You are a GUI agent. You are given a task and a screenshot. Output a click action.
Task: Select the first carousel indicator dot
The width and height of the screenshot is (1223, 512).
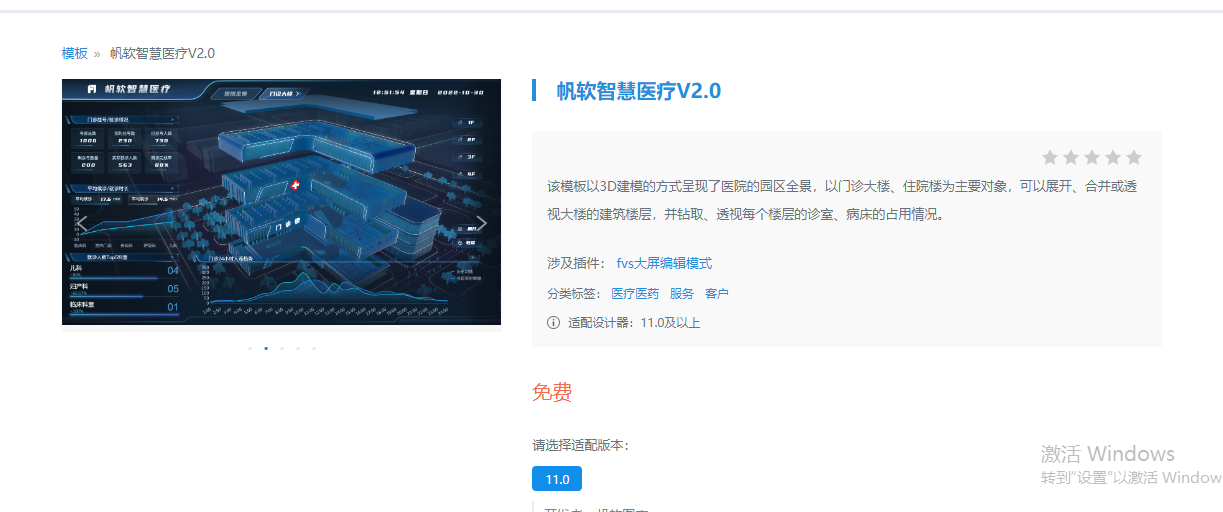click(x=250, y=348)
